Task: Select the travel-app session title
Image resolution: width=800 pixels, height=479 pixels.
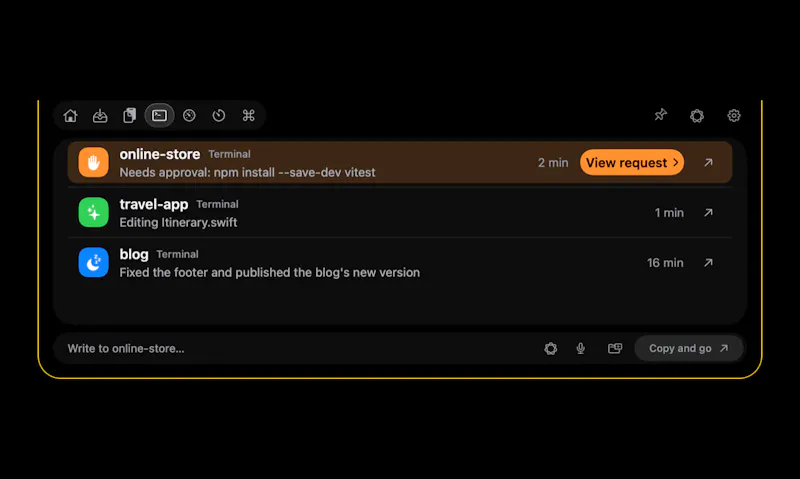Action: 154,205
